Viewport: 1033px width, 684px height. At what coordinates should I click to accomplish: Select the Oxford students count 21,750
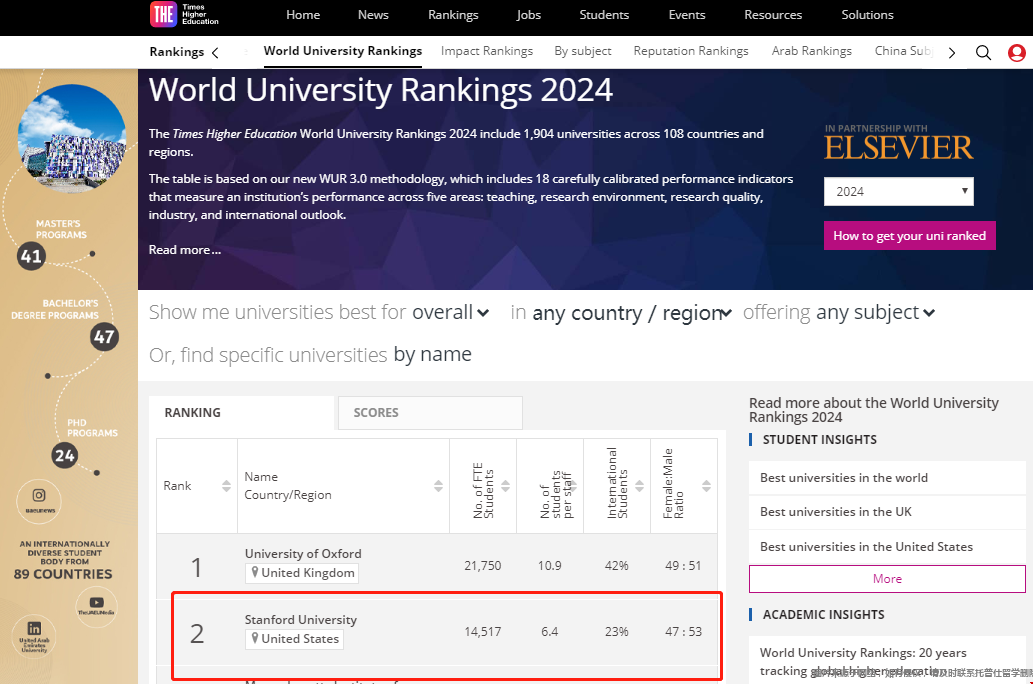coord(482,565)
